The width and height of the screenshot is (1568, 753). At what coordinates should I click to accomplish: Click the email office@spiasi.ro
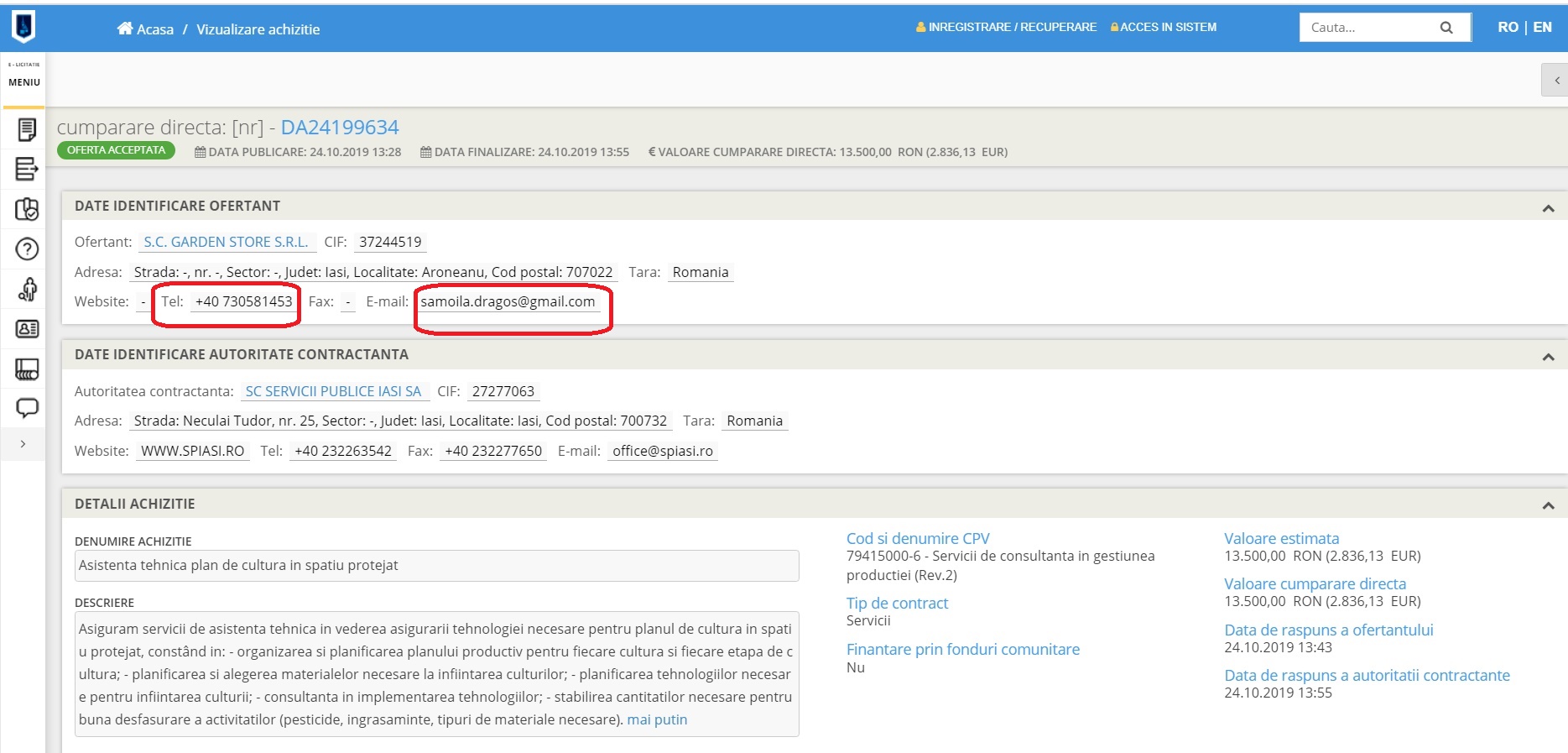click(663, 451)
